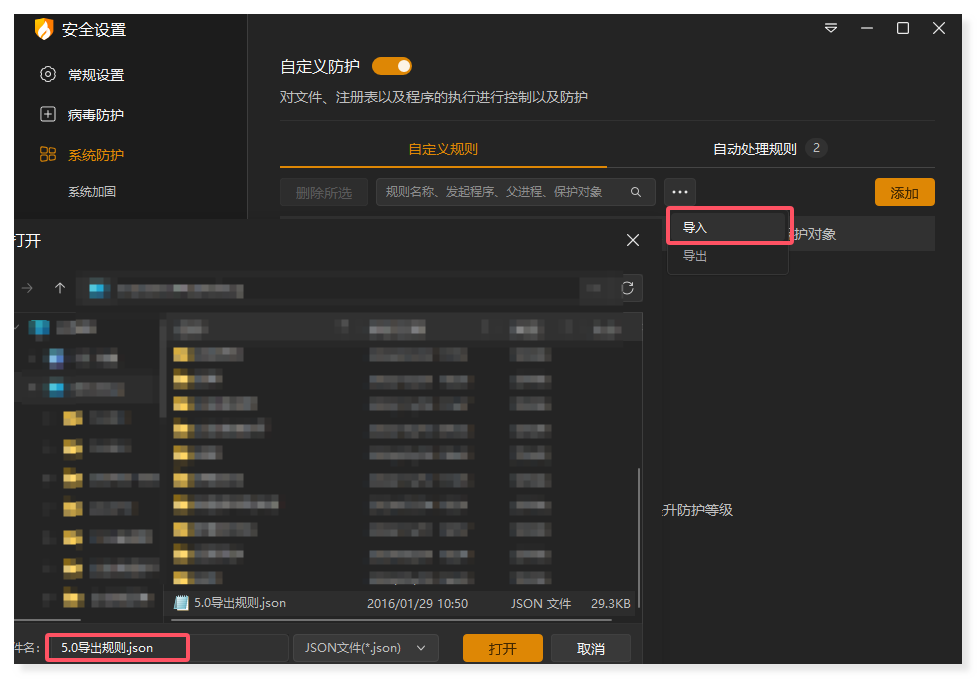This screenshot has height=679, width=977.
Task: Click the orange 添加 button
Action: tap(904, 193)
